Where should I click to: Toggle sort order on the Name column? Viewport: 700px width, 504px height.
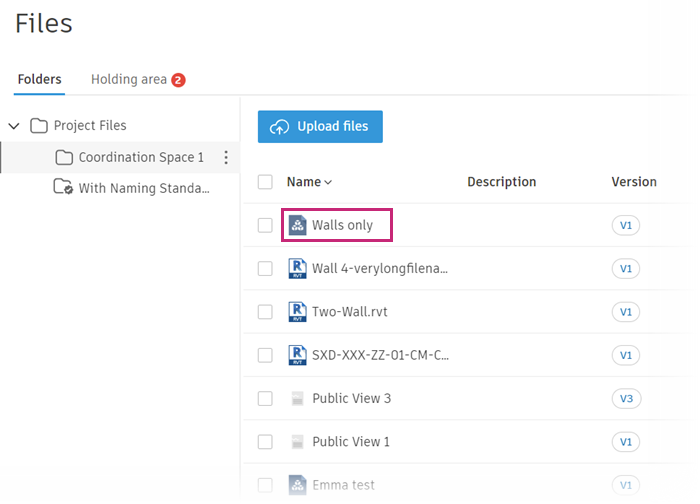(309, 182)
